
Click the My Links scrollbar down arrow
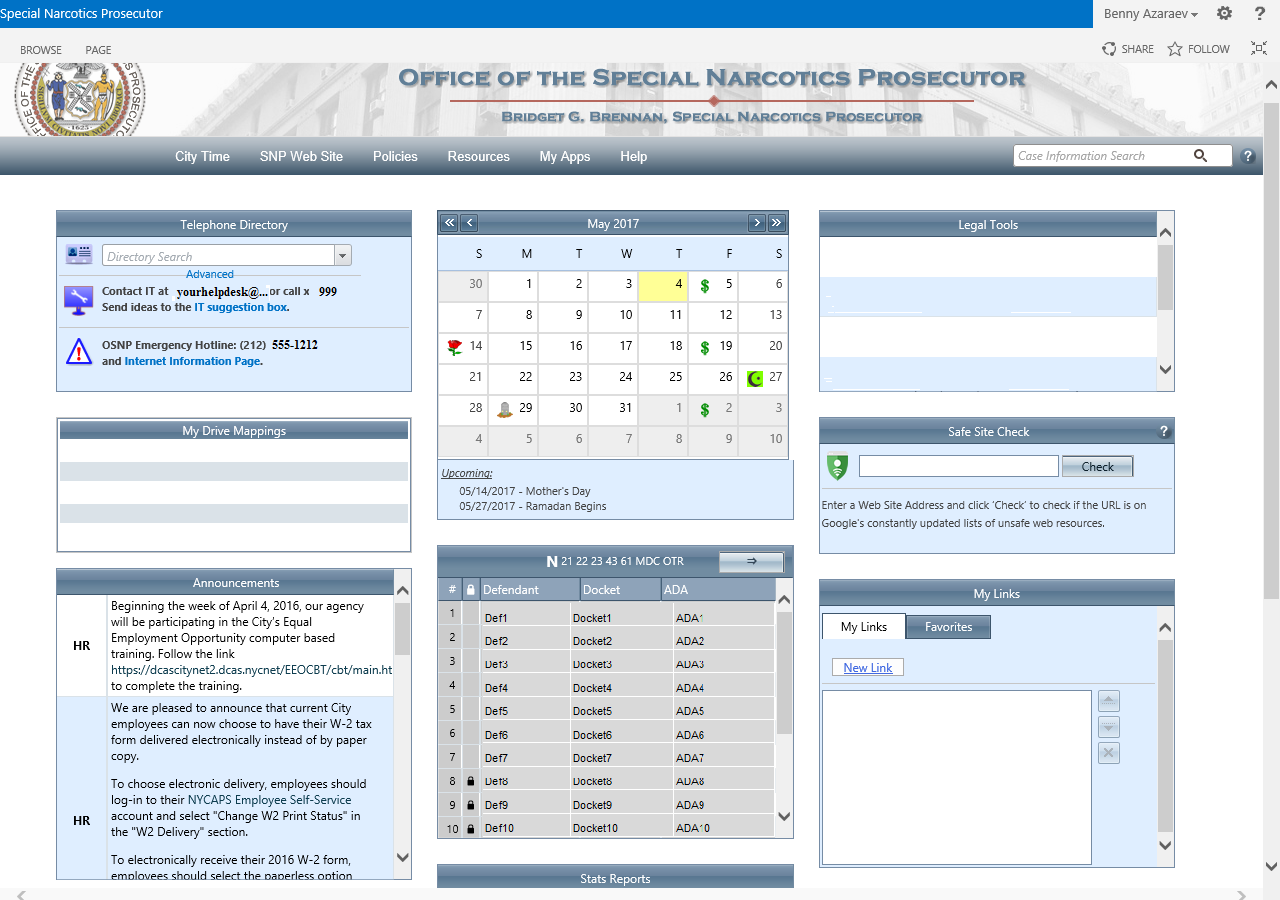1165,845
